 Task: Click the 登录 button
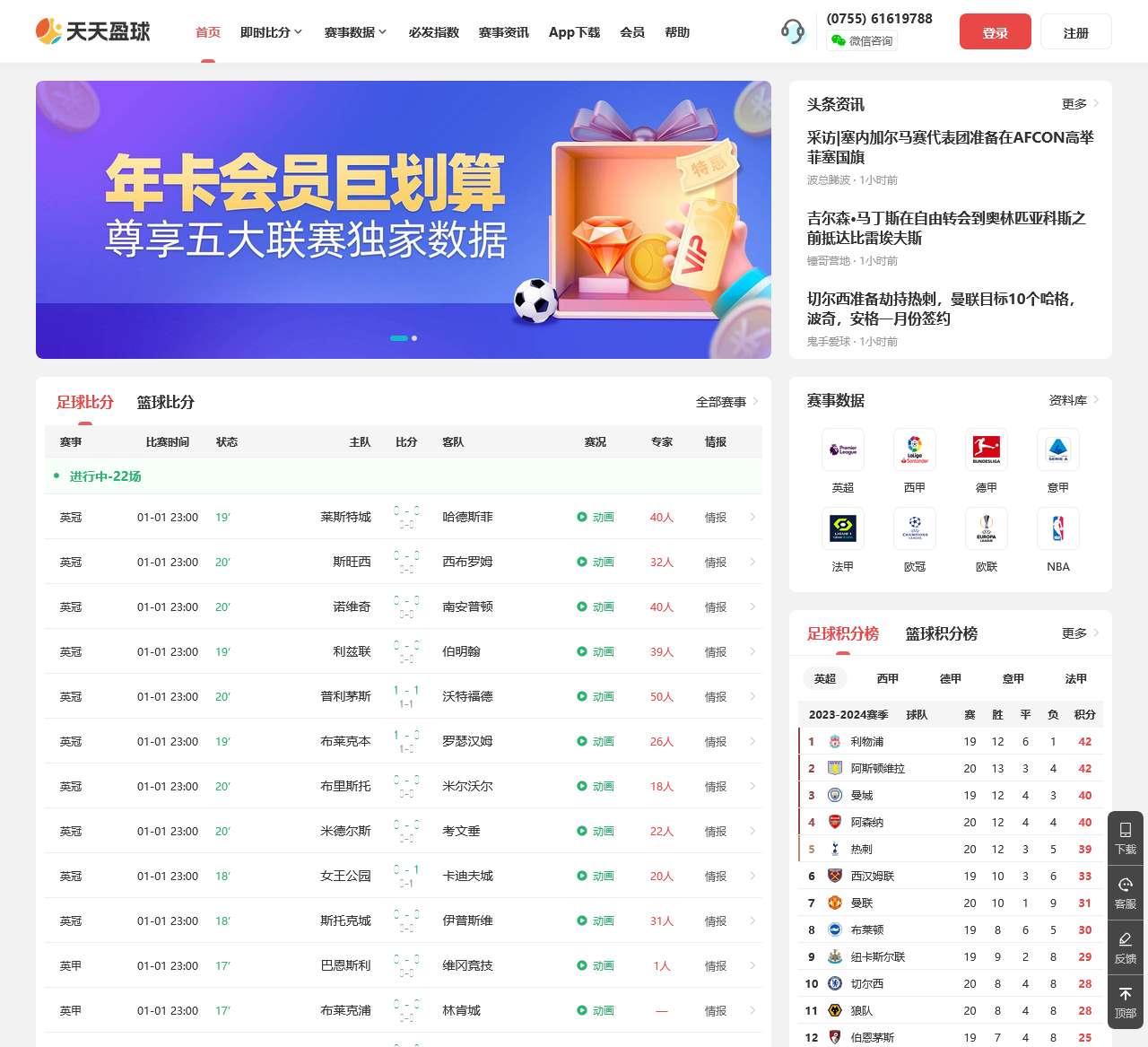point(996,32)
